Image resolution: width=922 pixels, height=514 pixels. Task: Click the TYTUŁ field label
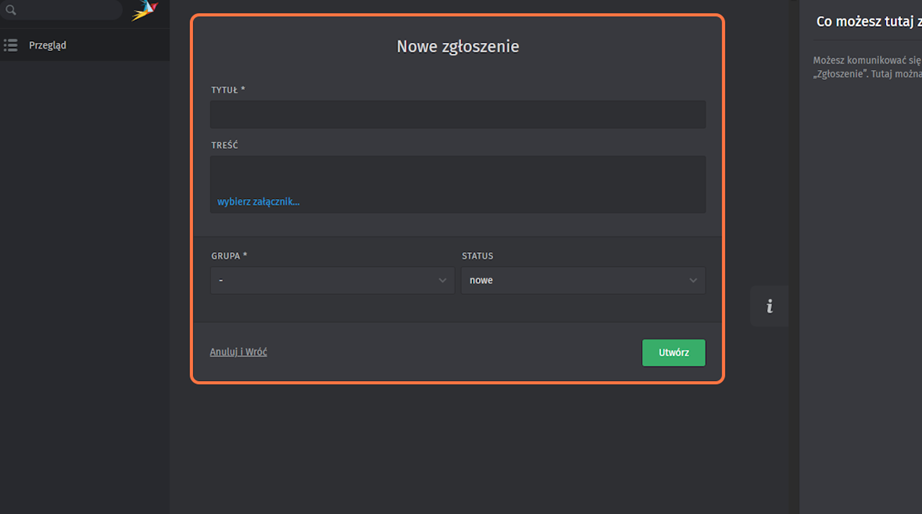pos(227,90)
